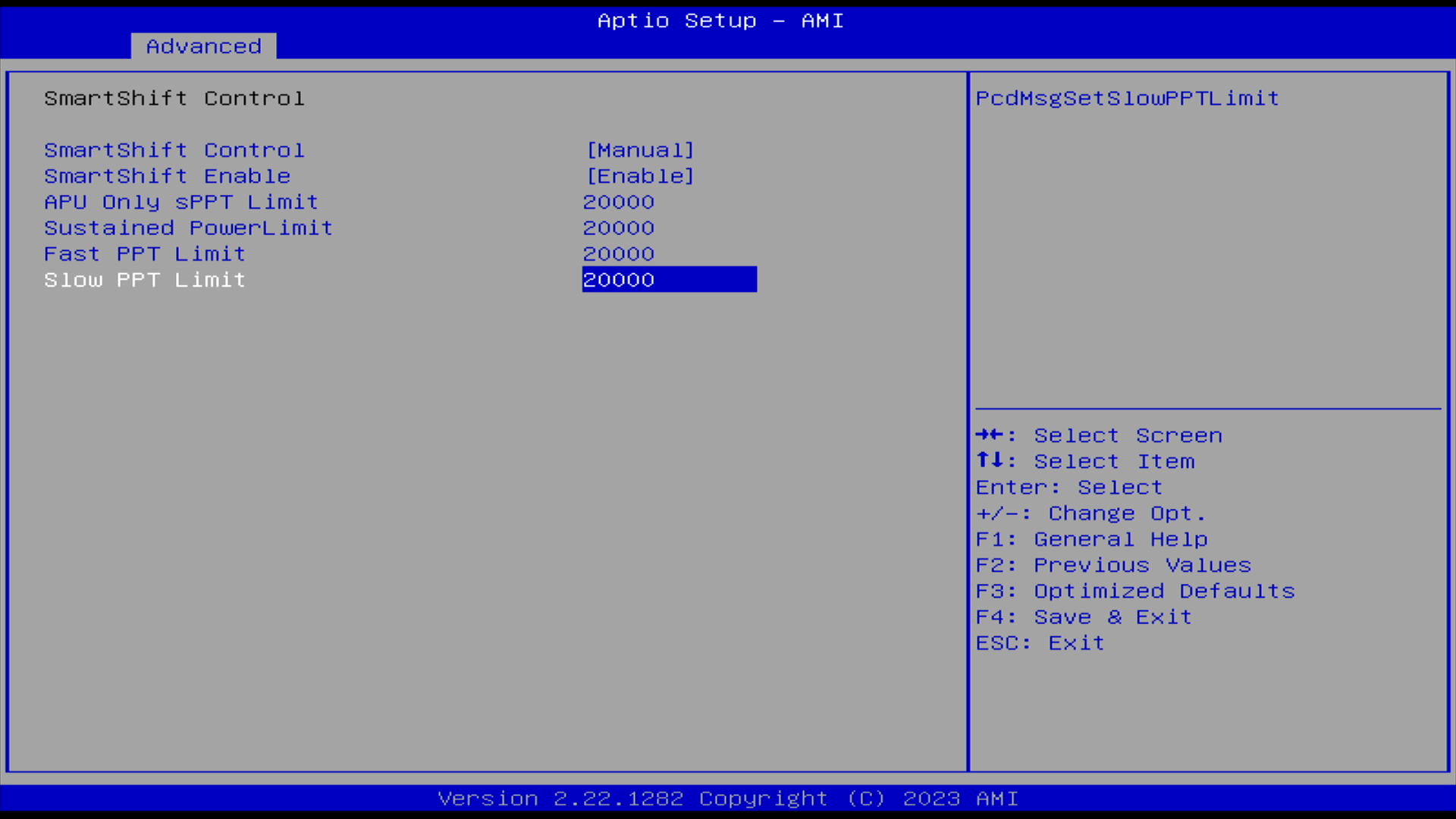Click the F2: Previous Values hint
Screen dimensions: 1456x819
click(1113, 565)
